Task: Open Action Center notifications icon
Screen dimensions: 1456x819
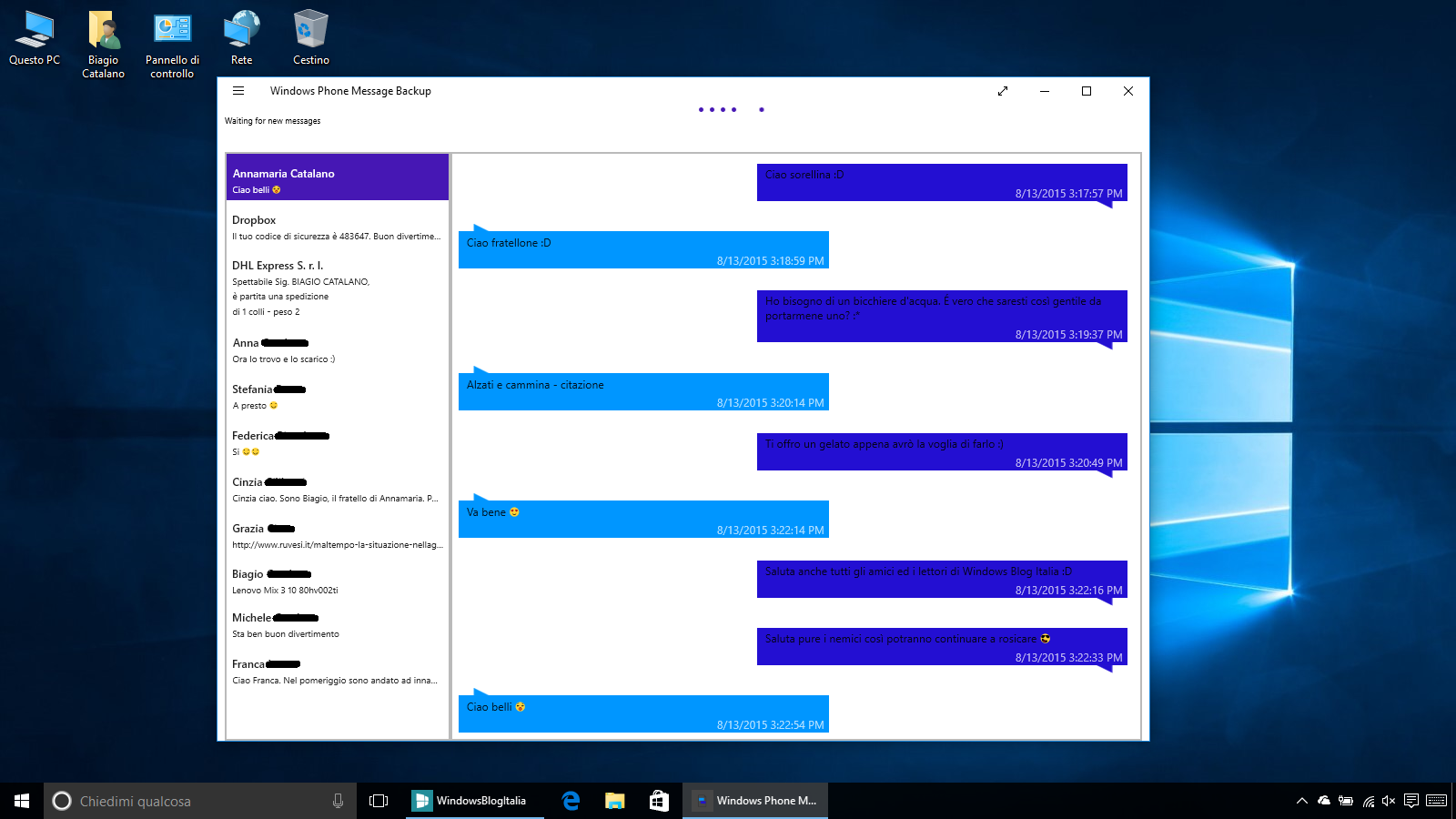Action: [1410, 801]
